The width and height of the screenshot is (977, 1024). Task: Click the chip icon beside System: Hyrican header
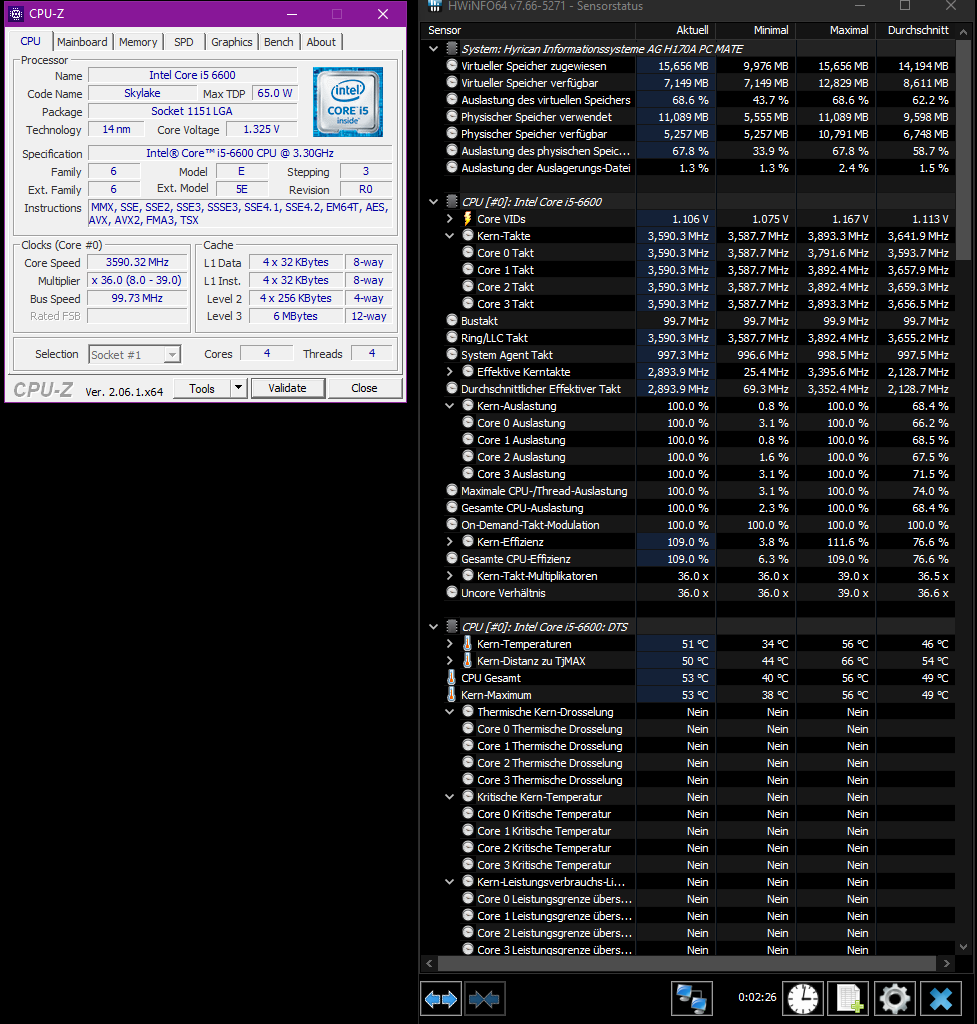tap(451, 48)
